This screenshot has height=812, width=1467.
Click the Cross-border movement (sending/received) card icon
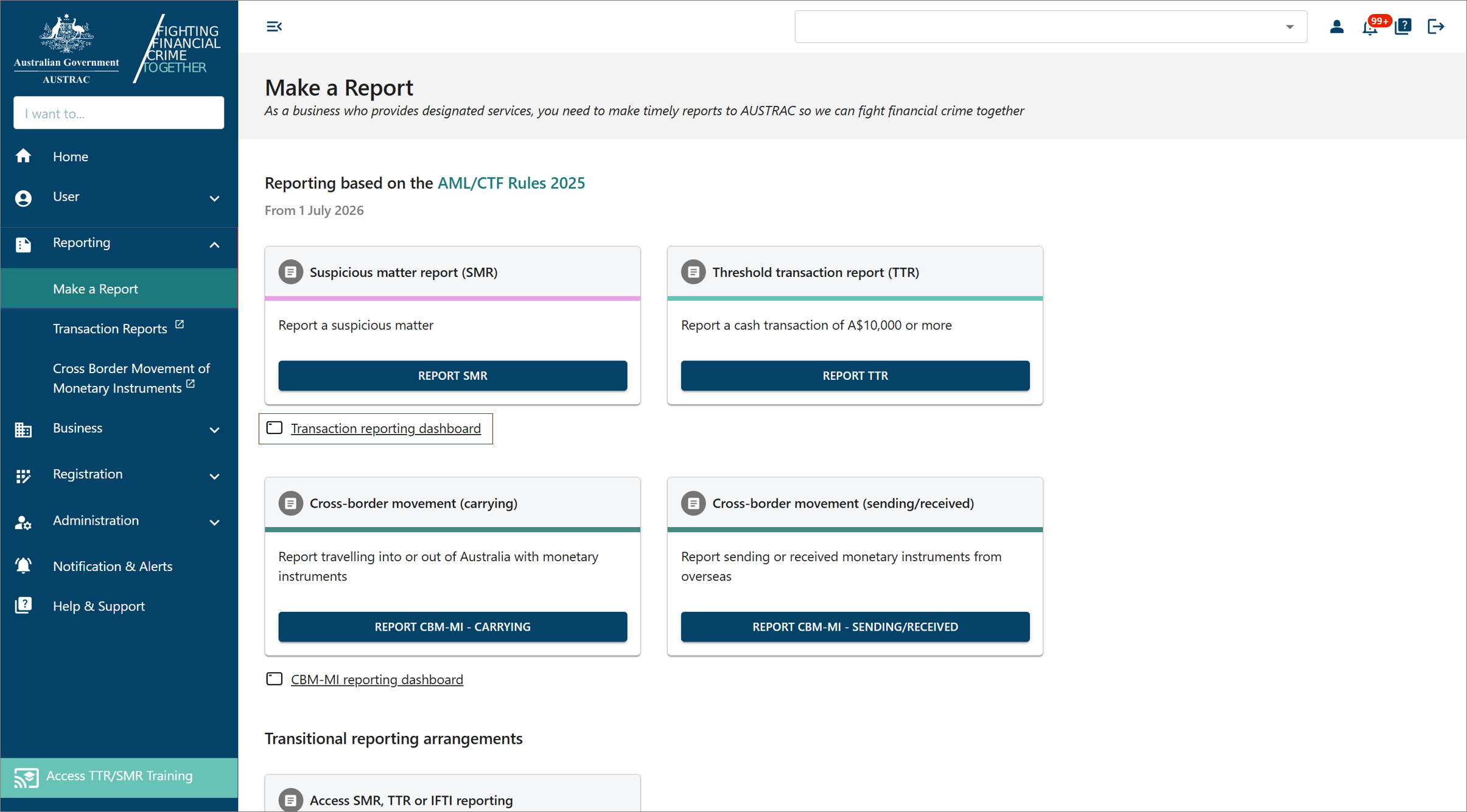693,503
